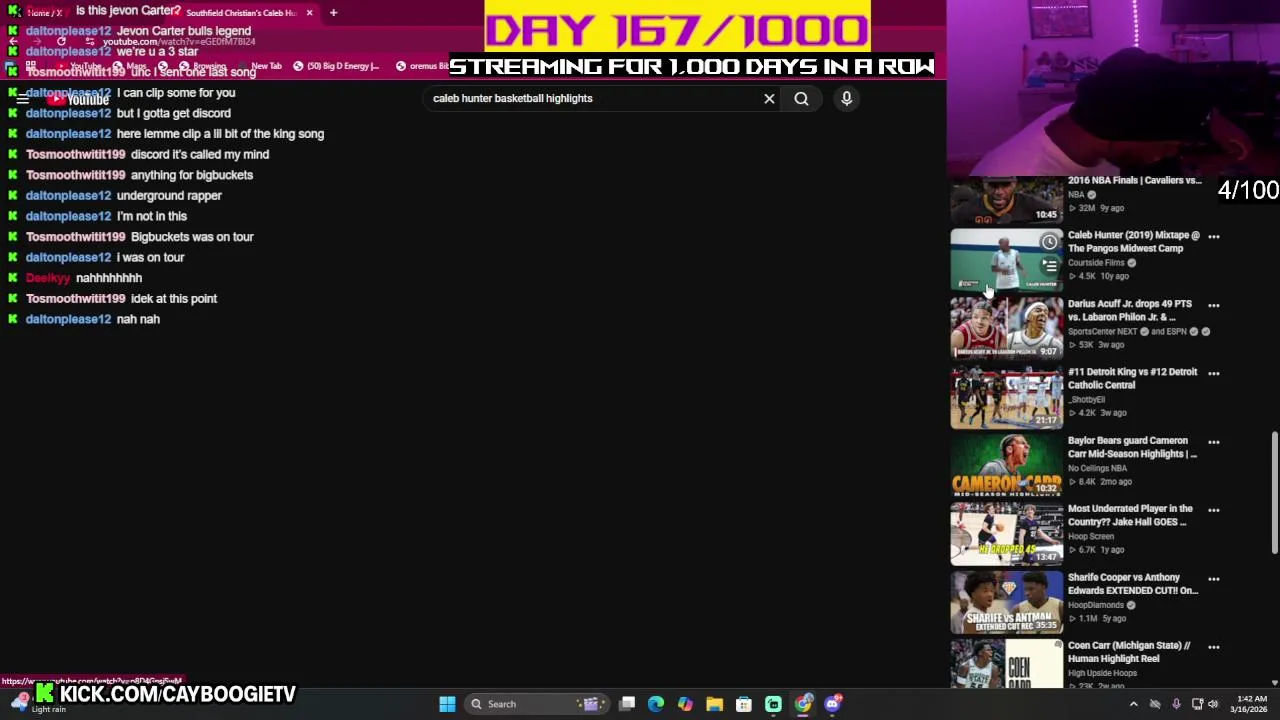This screenshot has width=1280, height=720.
Task: Launch Microsoft Edge from the taskbar
Action: 656,704
